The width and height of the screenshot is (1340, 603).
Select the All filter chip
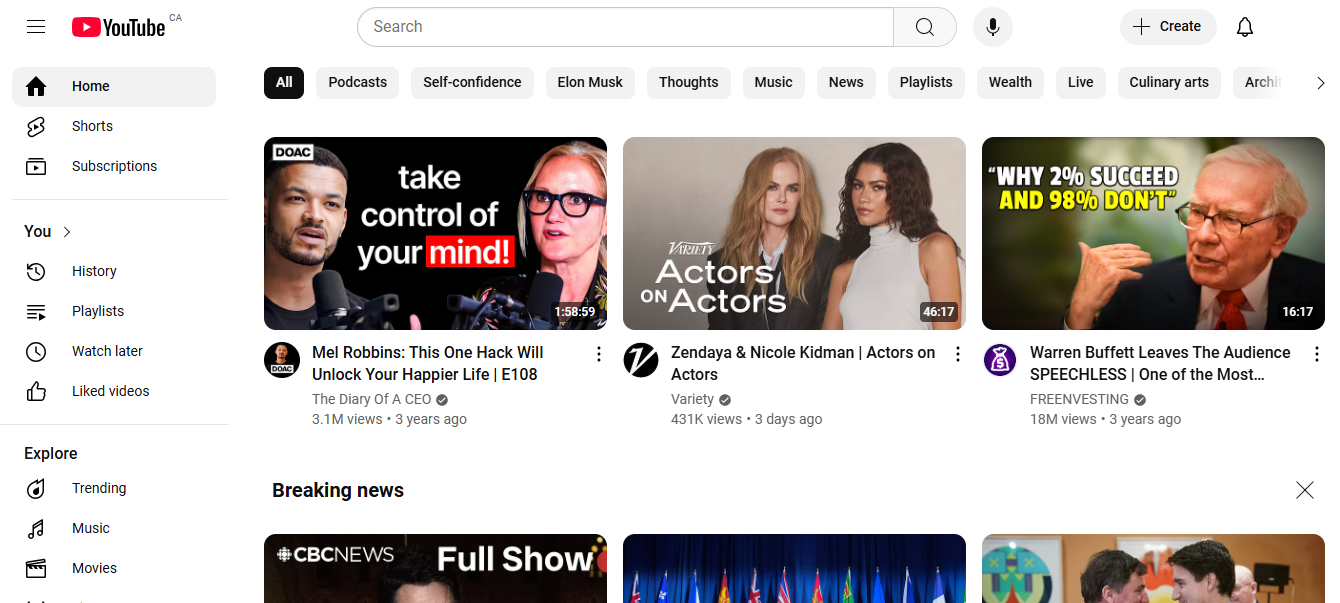pos(284,83)
